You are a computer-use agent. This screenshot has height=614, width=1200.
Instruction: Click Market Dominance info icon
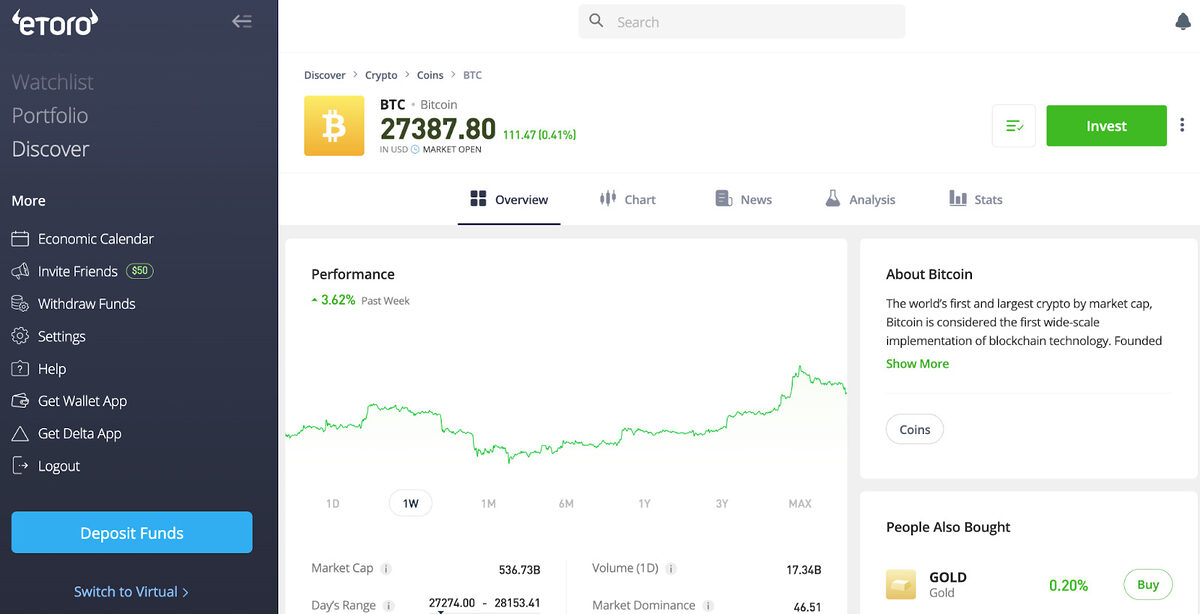(708, 606)
